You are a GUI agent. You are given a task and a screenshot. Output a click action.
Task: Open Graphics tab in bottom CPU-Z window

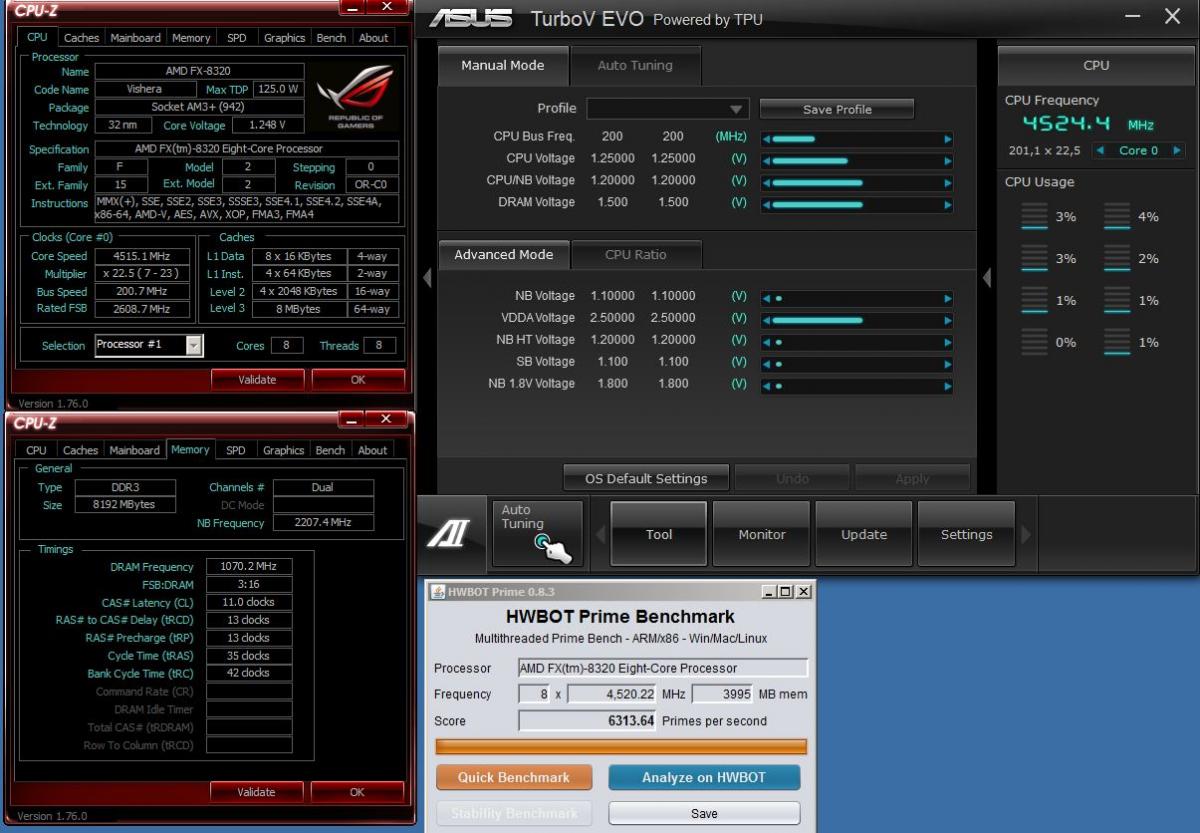point(283,450)
